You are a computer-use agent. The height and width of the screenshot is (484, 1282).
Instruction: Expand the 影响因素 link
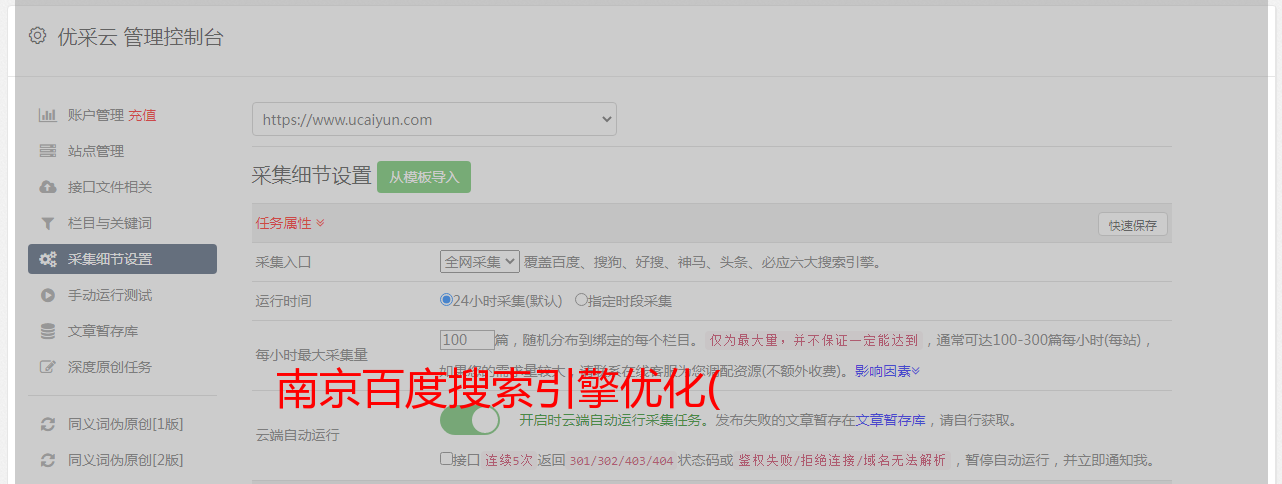(887, 370)
